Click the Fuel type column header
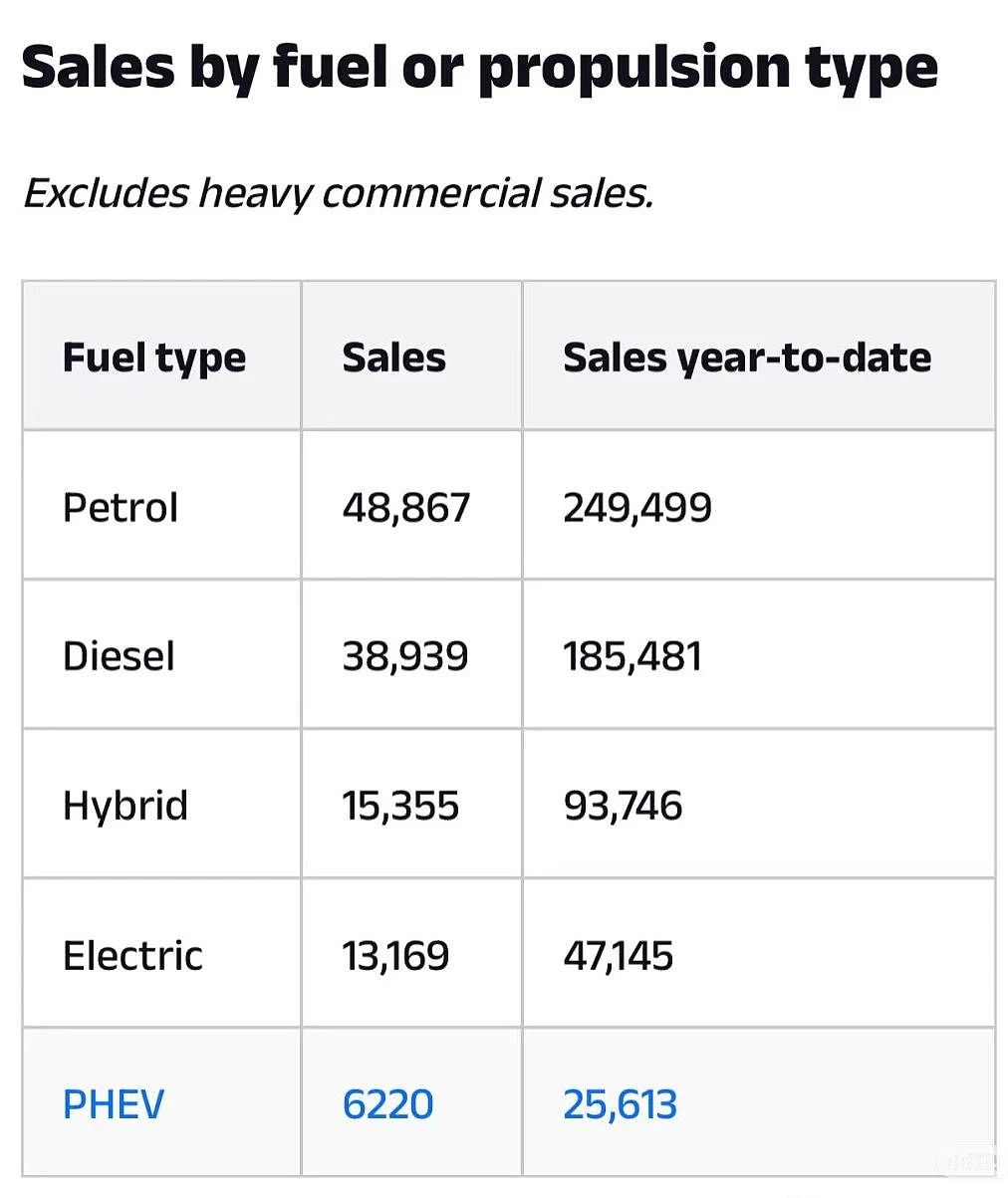This screenshot has width=1008, height=1198. tap(153, 359)
